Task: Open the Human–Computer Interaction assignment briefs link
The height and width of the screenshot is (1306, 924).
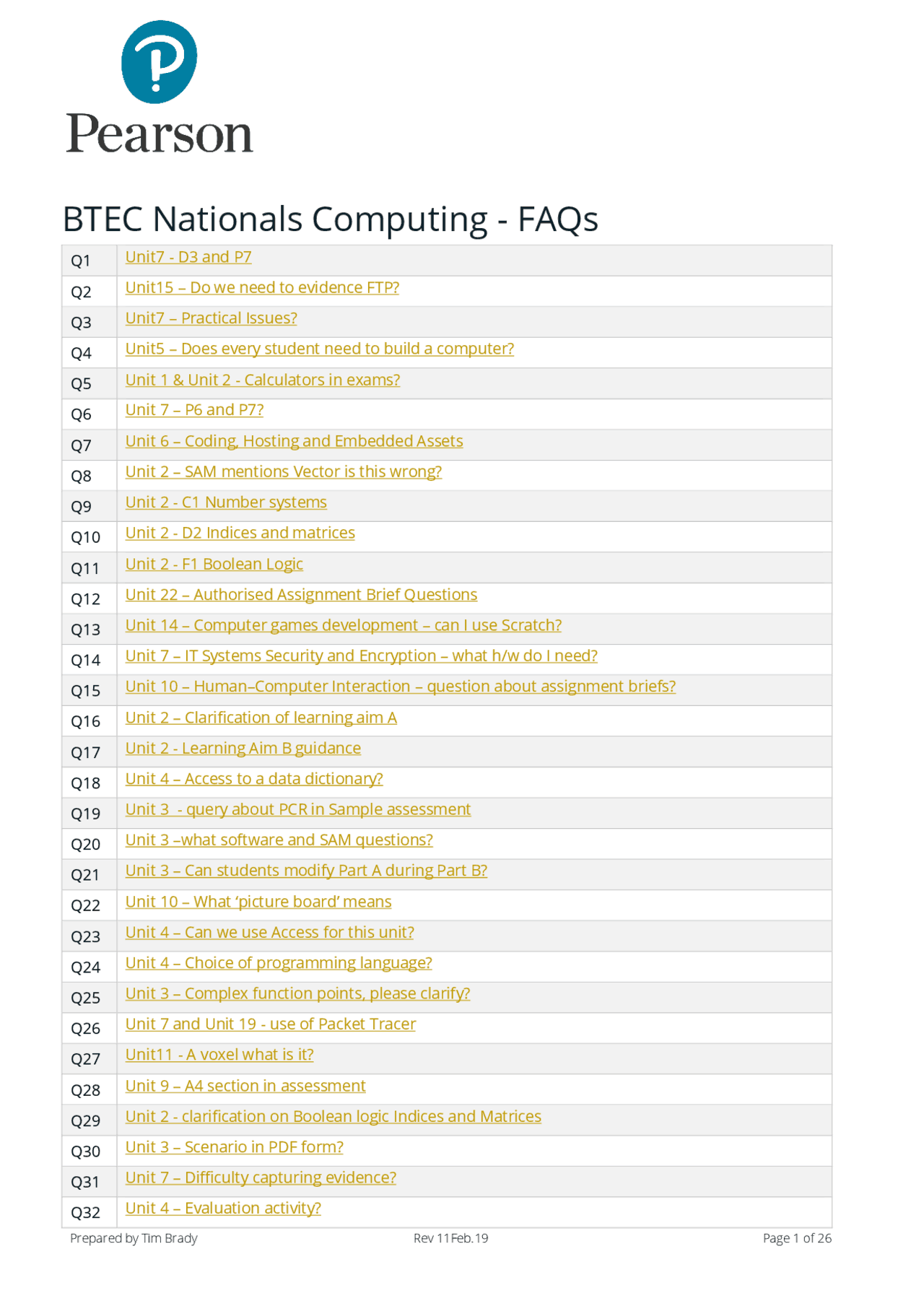Action: [x=400, y=687]
